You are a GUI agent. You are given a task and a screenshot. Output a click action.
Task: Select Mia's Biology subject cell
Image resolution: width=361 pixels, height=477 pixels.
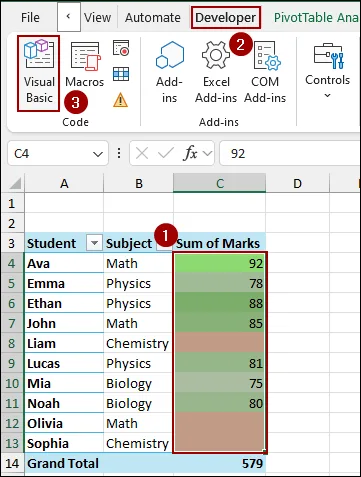tap(139, 383)
